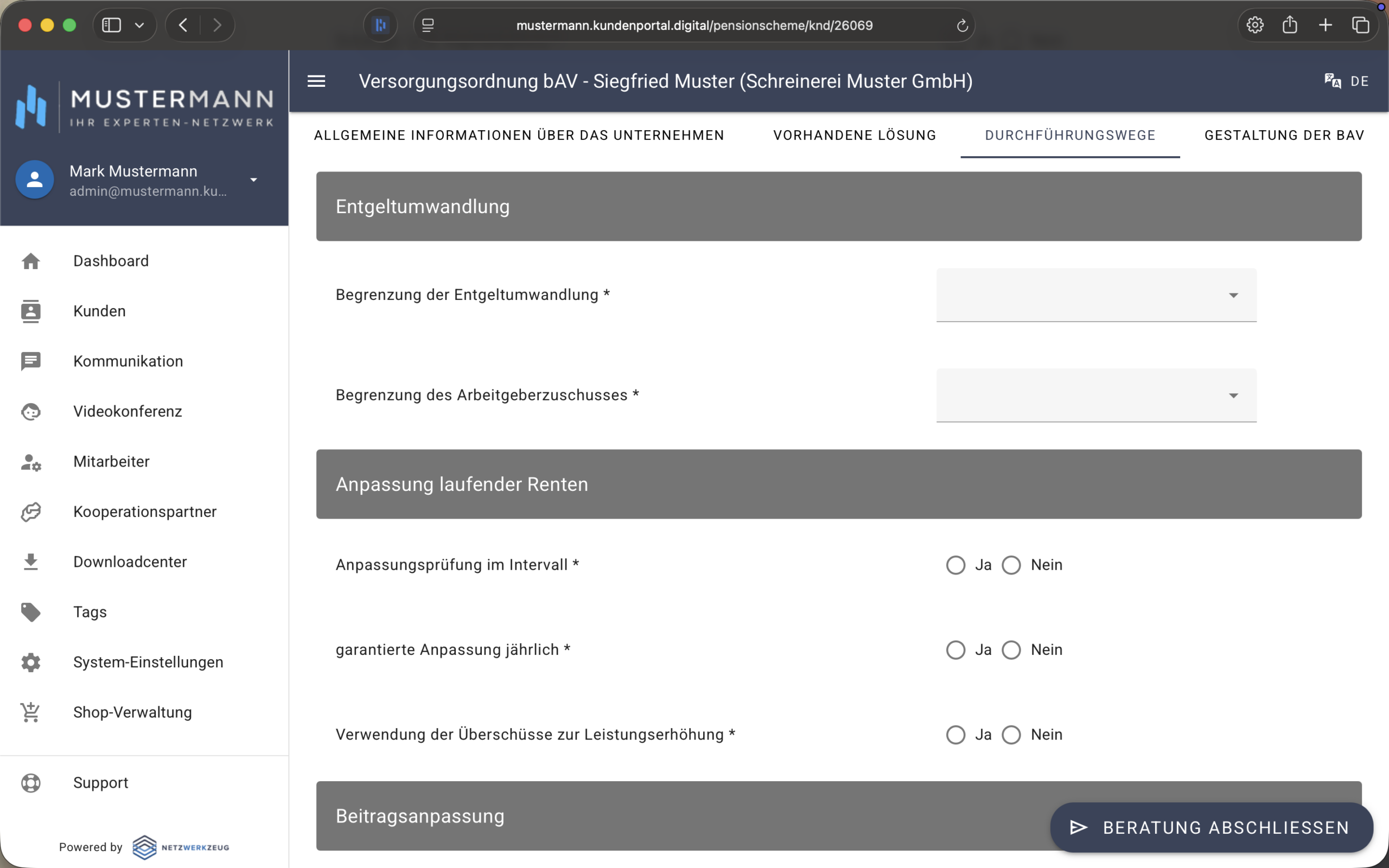Screen dimensions: 1389x868
Task: Switch to Gestaltung der bAV tab
Action: pyautogui.click(x=1284, y=136)
